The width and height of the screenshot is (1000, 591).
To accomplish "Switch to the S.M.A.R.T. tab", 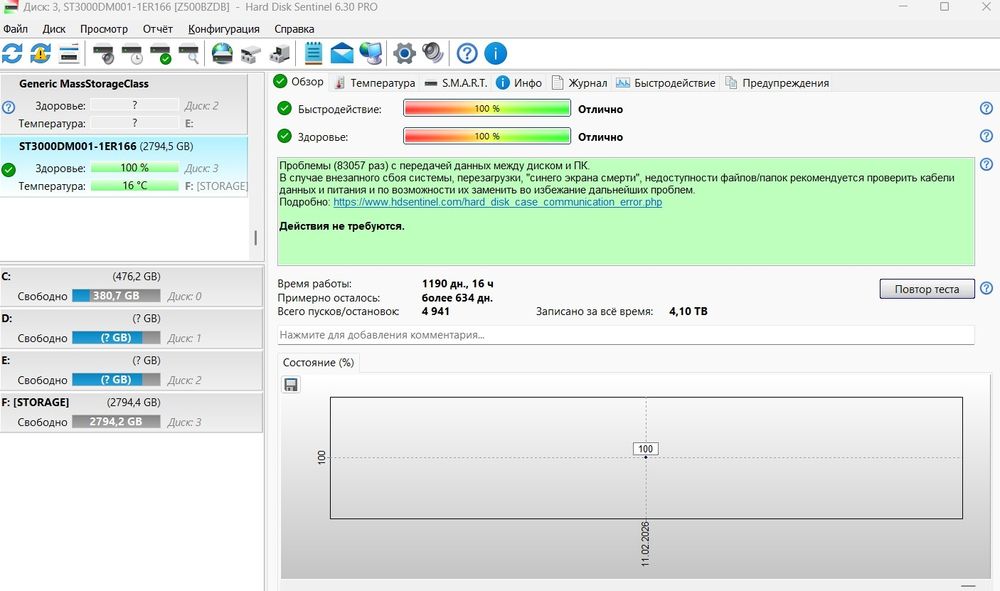I will [x=456, y=83].
